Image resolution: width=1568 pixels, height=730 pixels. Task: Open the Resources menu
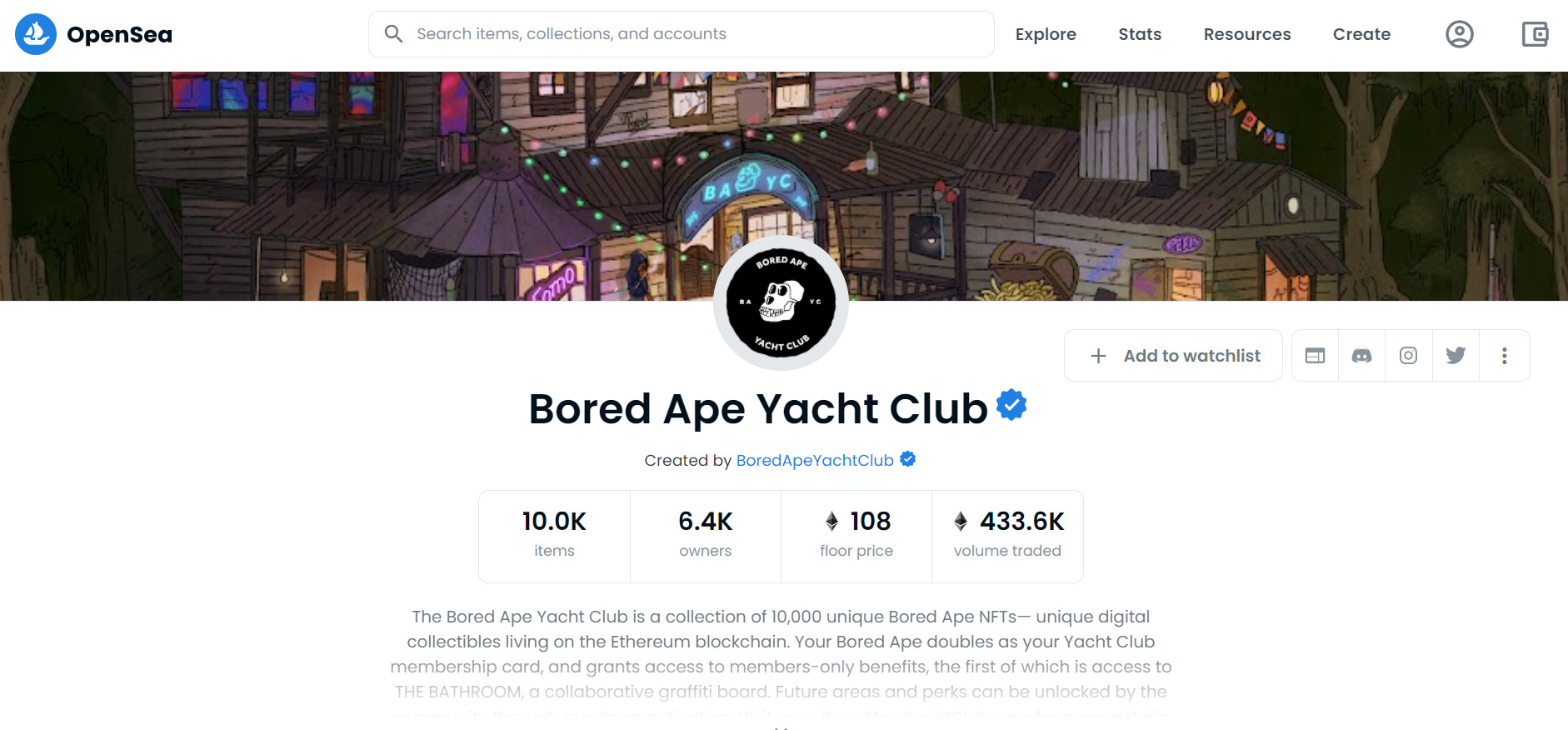(x=1247, y=34)
